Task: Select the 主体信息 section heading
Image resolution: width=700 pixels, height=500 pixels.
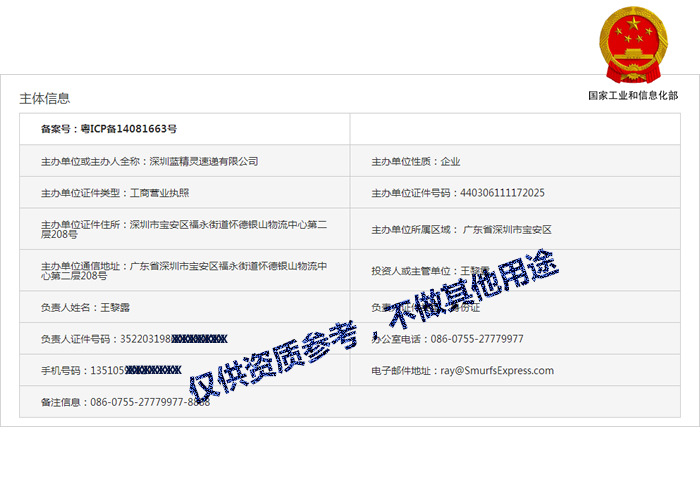Action: tap(45, 98)
